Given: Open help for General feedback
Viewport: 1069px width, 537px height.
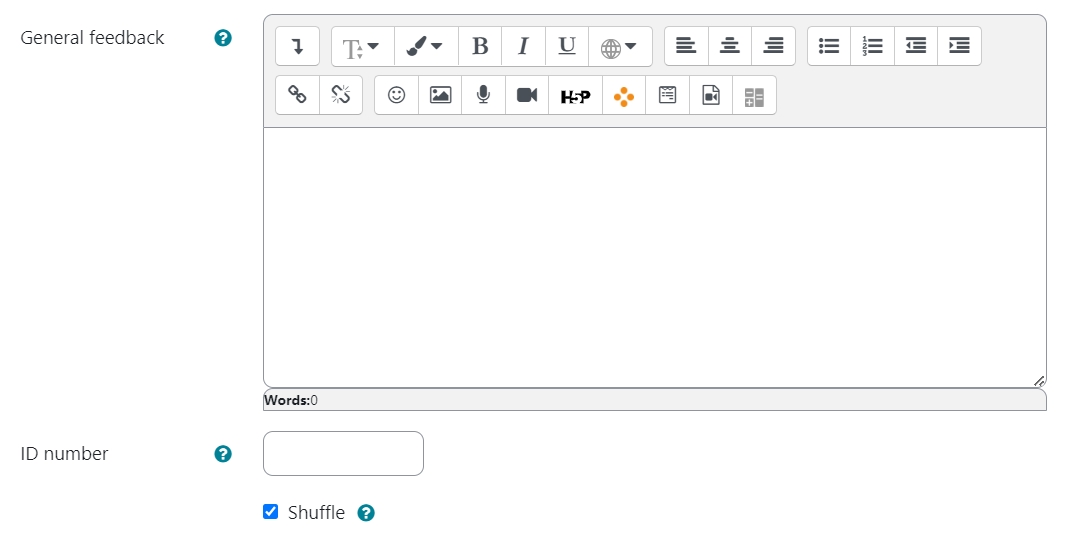Looking at the screenshot, I should click(x=223, y=38).
